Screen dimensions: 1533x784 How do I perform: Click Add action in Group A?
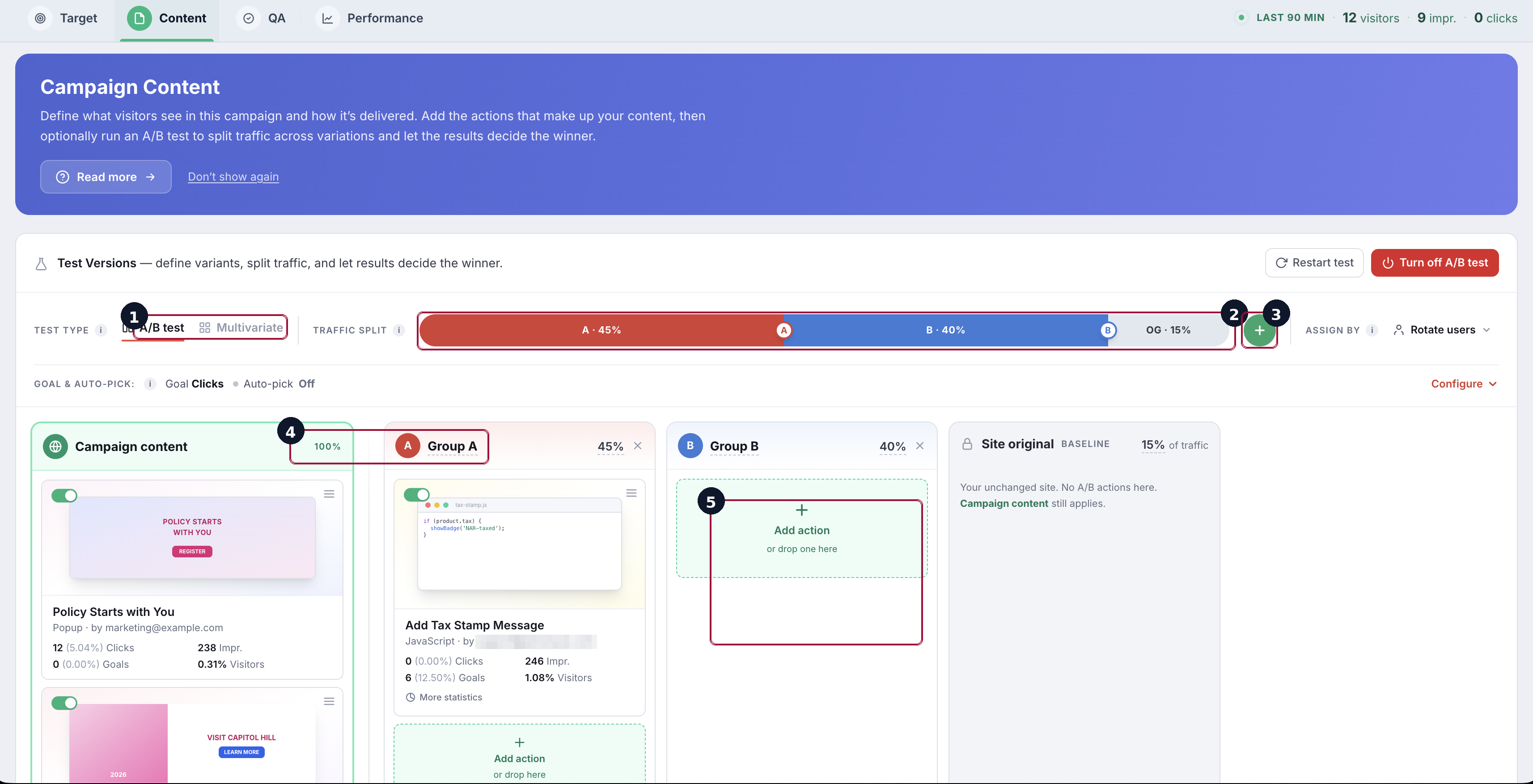pos(519,754)
